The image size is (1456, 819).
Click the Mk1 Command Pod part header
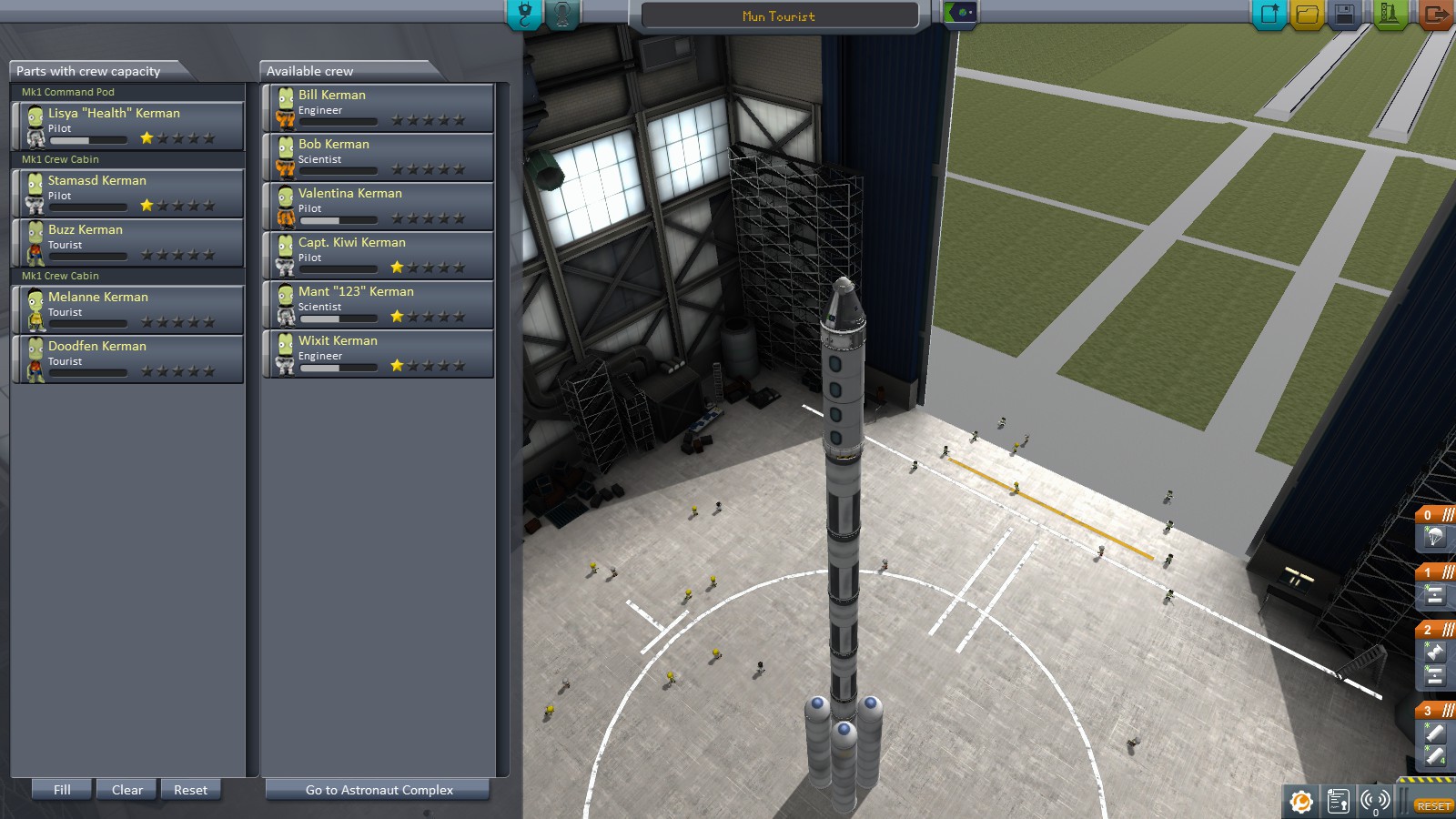pyautogui.click(x=127, y=92)
